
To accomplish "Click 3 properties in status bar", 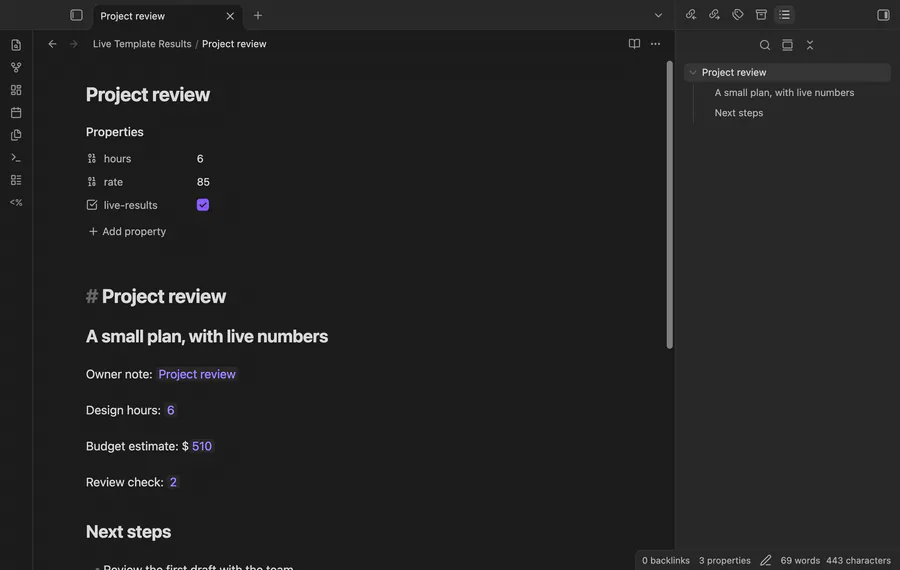I will click(724, 560).
